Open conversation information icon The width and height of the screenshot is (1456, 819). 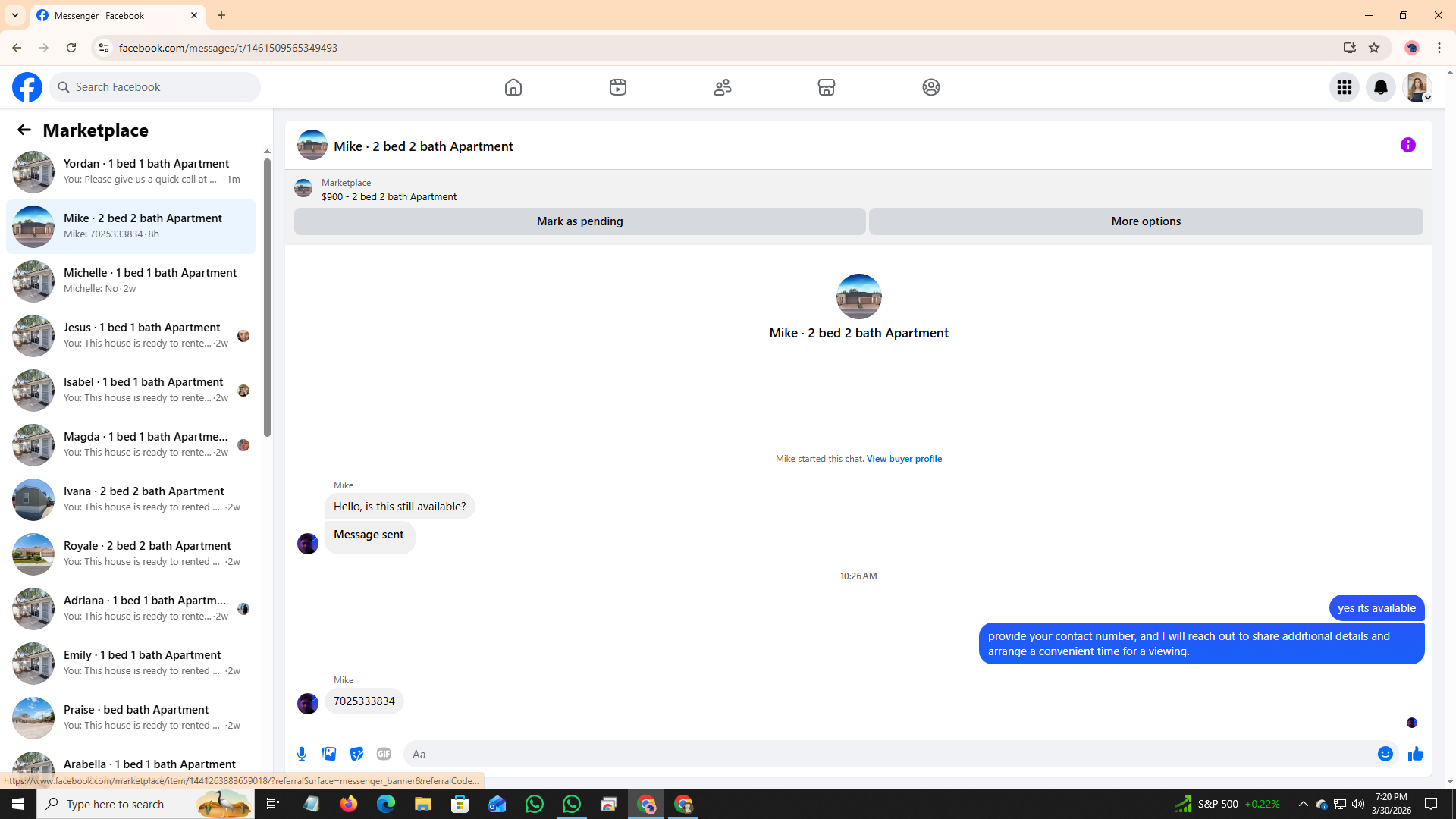pyautogui.click(x=1407, y=145)
